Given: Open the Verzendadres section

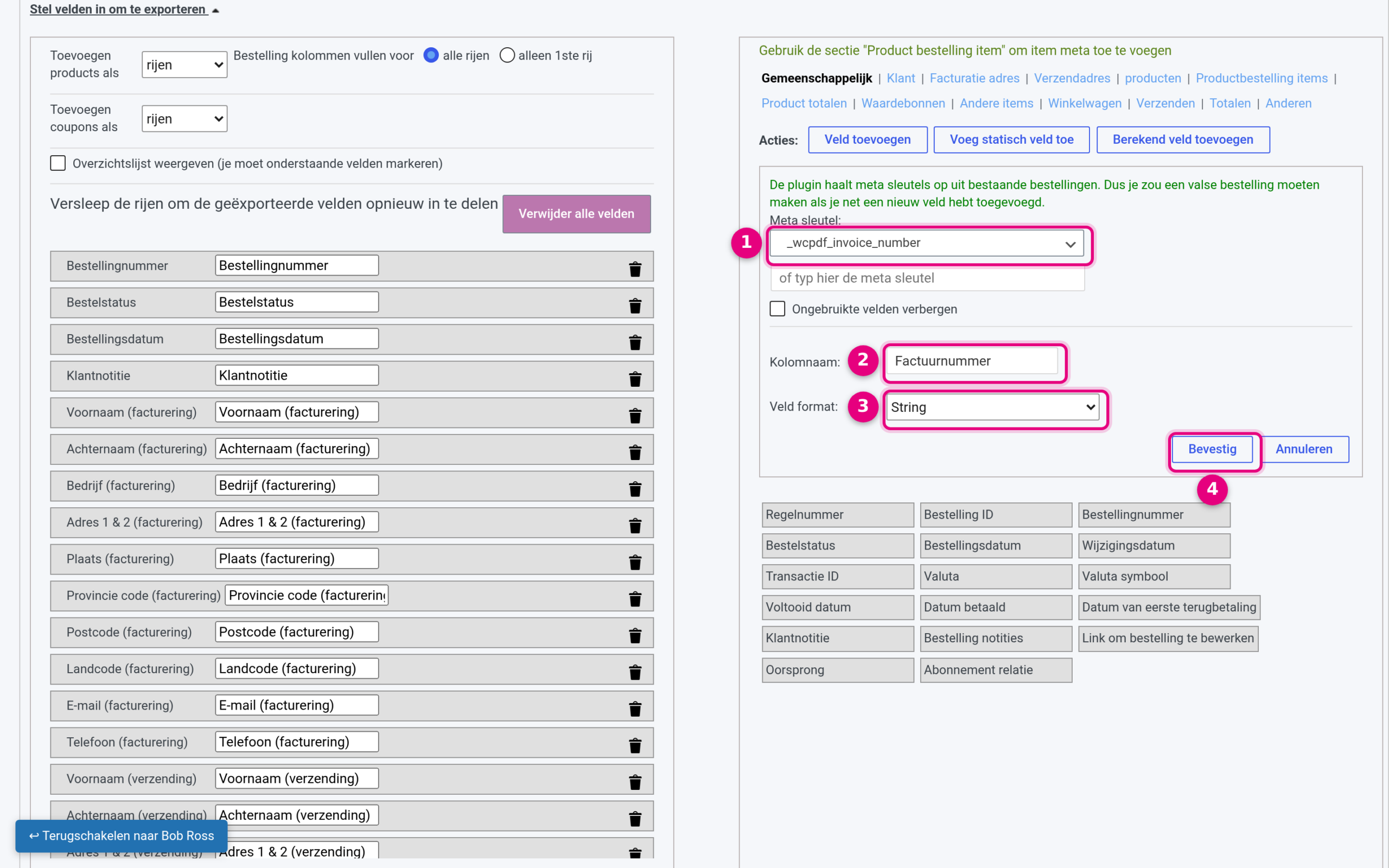Looking at the screenshot, I should [x=1072, y=78].
